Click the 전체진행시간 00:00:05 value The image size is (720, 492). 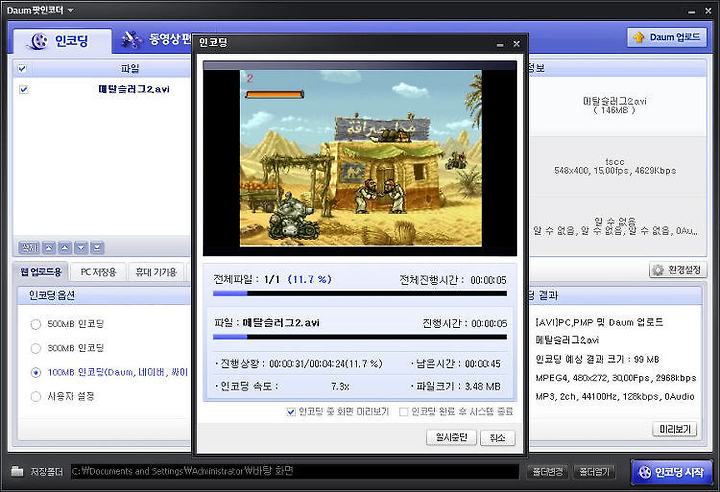point(488,280)
